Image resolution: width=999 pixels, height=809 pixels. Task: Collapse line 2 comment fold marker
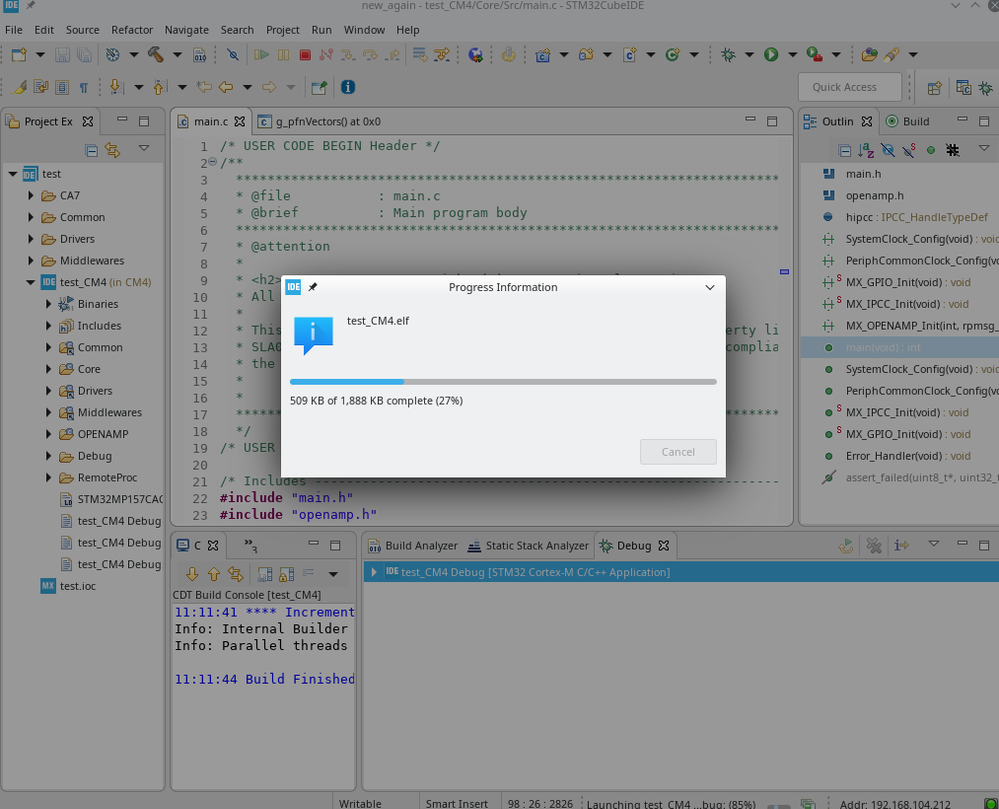[x=213, y=162]
